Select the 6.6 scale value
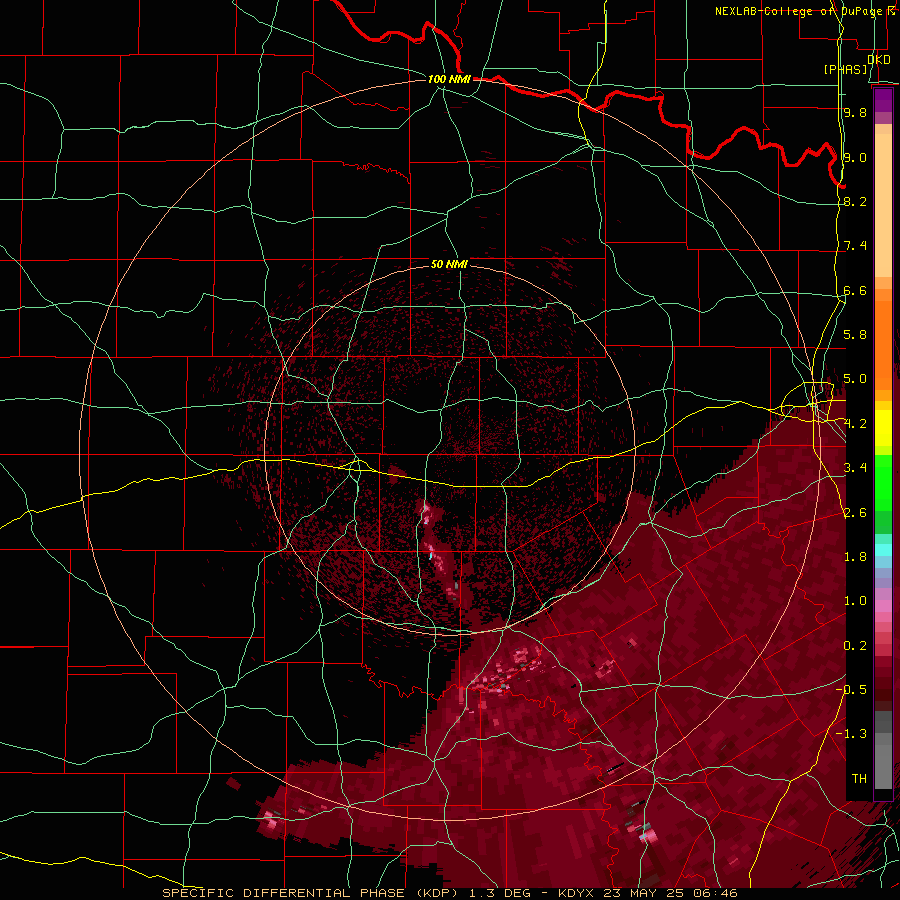Viewport: 900px width, 900px height. [x=855, y=290]
